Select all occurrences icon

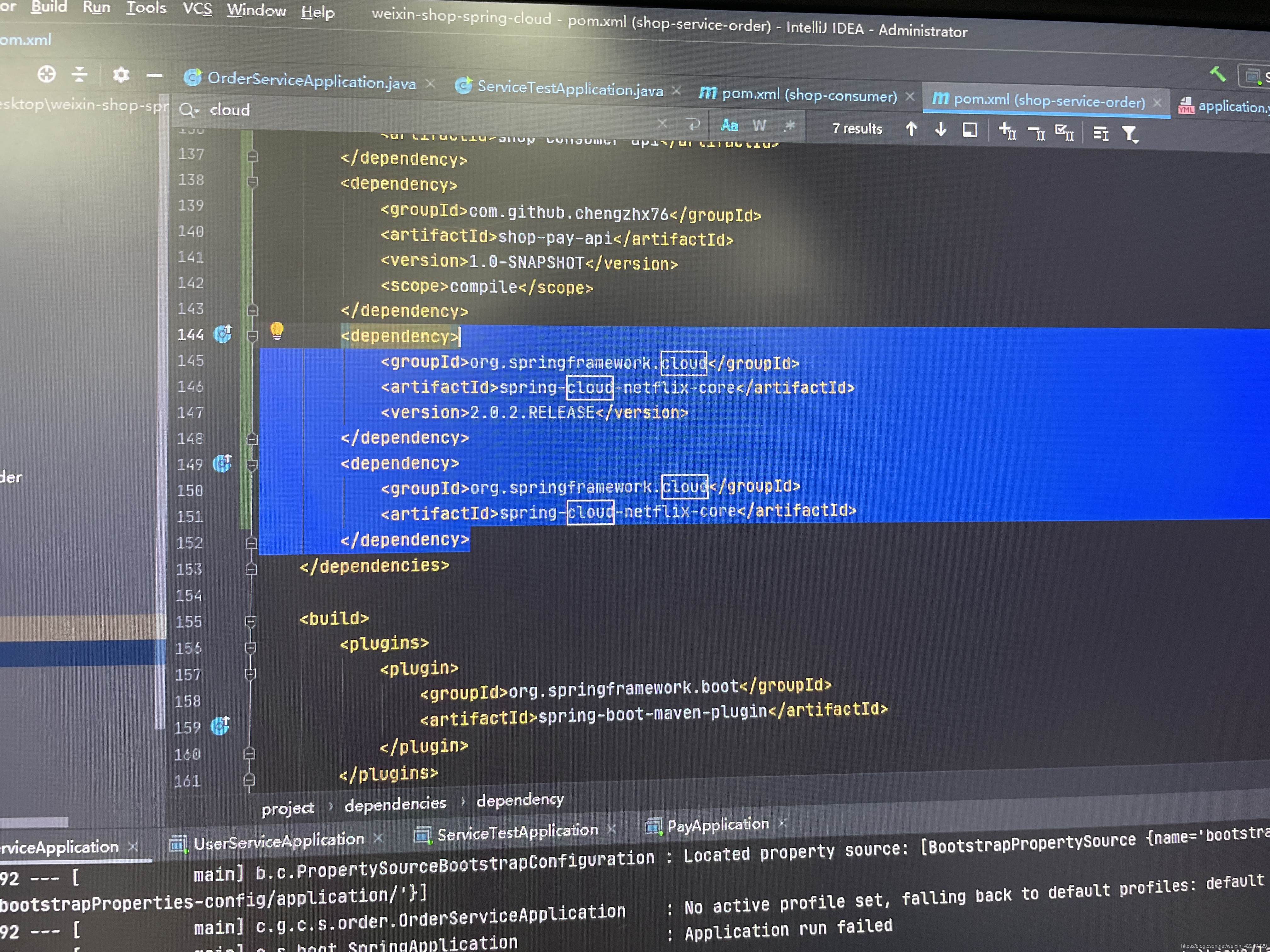click(1064, 133)
